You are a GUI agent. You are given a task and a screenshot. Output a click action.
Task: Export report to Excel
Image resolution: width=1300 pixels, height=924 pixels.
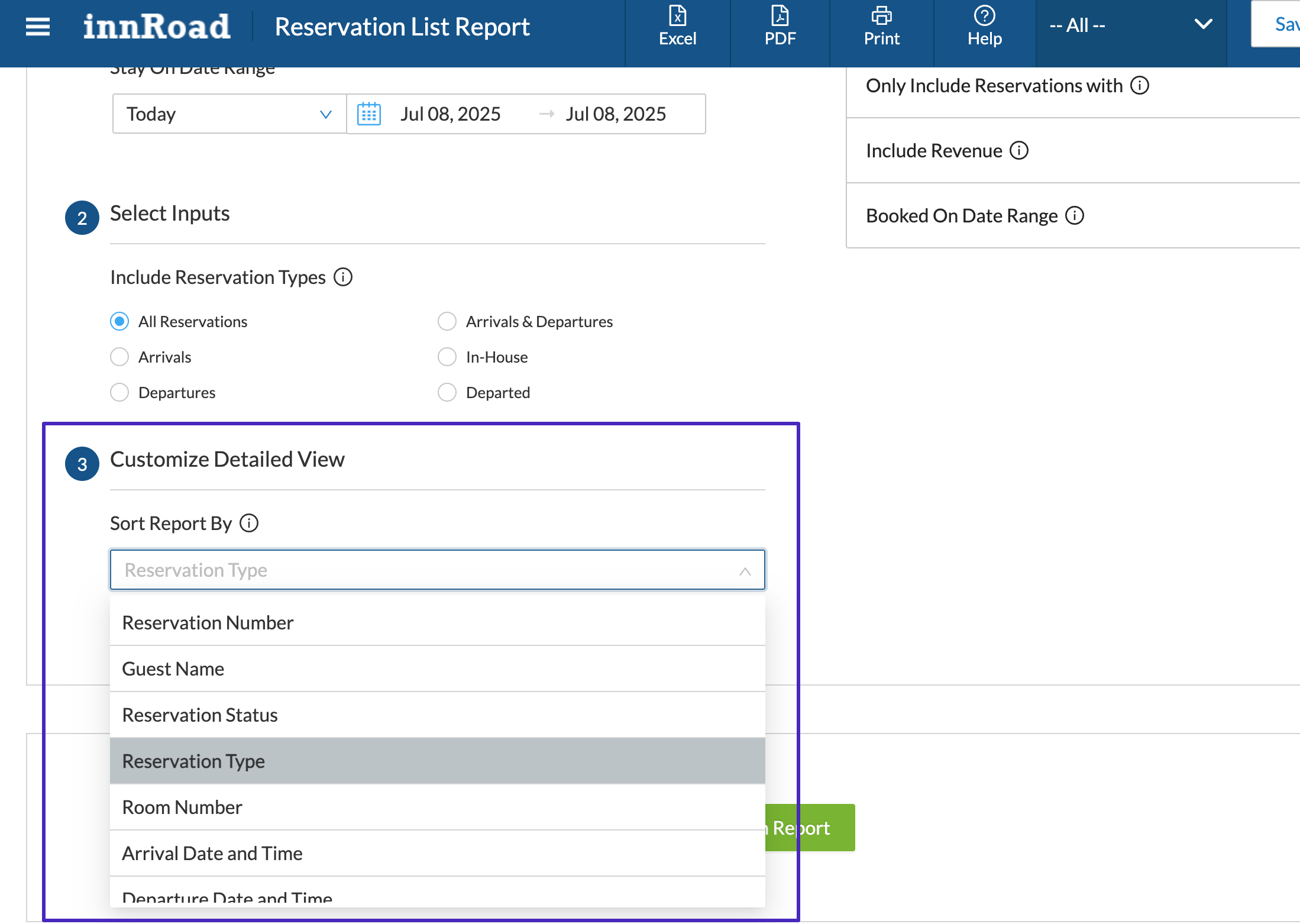(x=677, y=27)
